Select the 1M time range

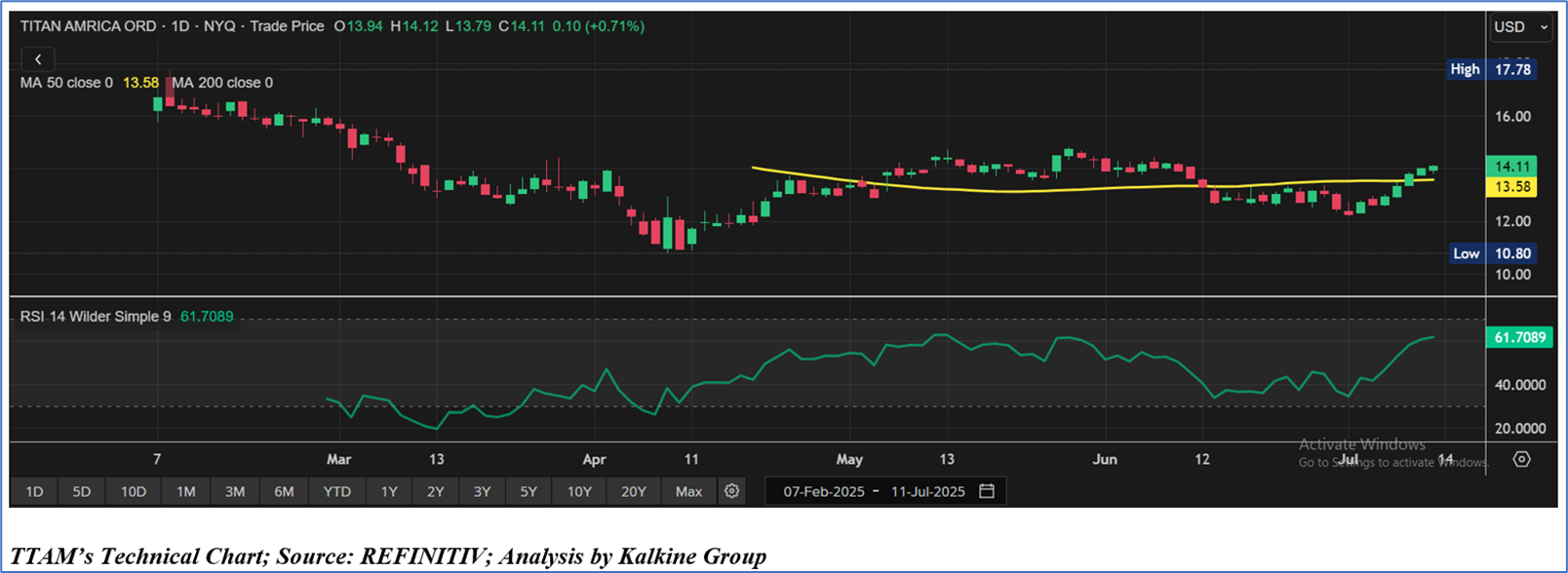186,491
